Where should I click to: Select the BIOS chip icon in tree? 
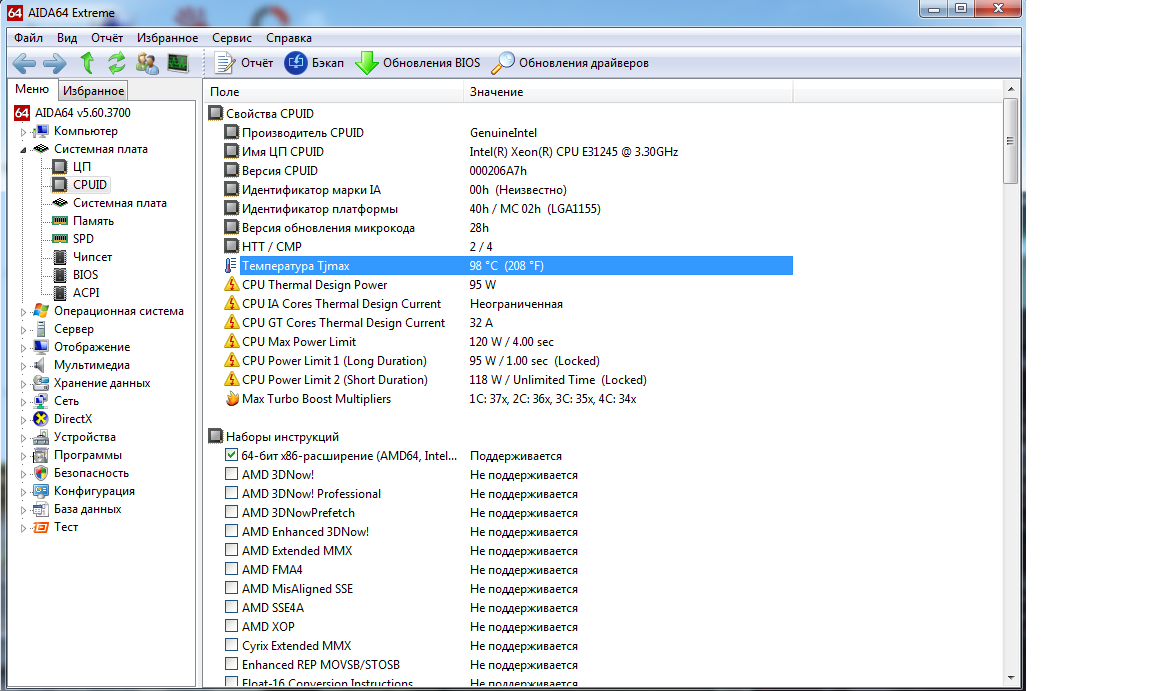pyautogui.click(x=60, y=275)
